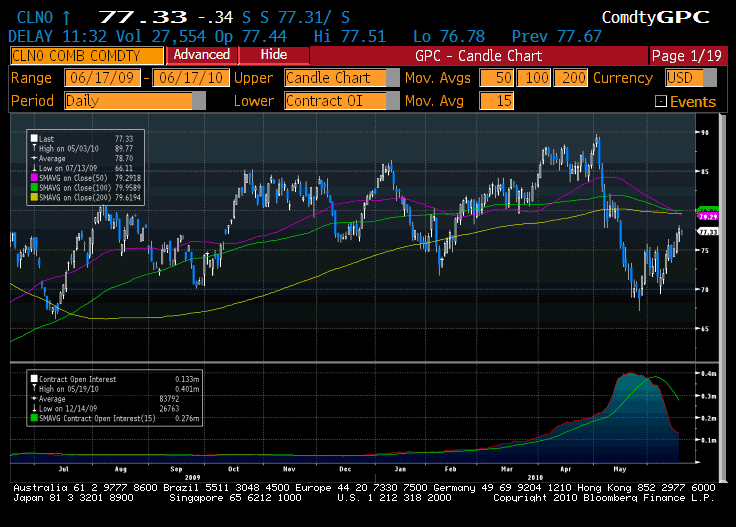The width and height of the screenshot is (736, 527).
Task: Click the High on 05/03/10 legend marker
Action: pyautogui.click(x=34, y=148)
